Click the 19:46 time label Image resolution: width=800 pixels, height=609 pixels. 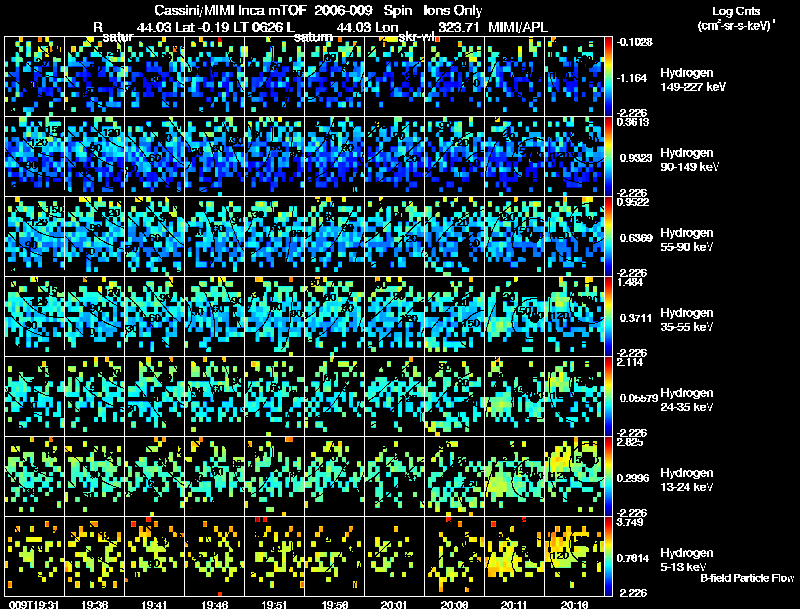(214, 604)
